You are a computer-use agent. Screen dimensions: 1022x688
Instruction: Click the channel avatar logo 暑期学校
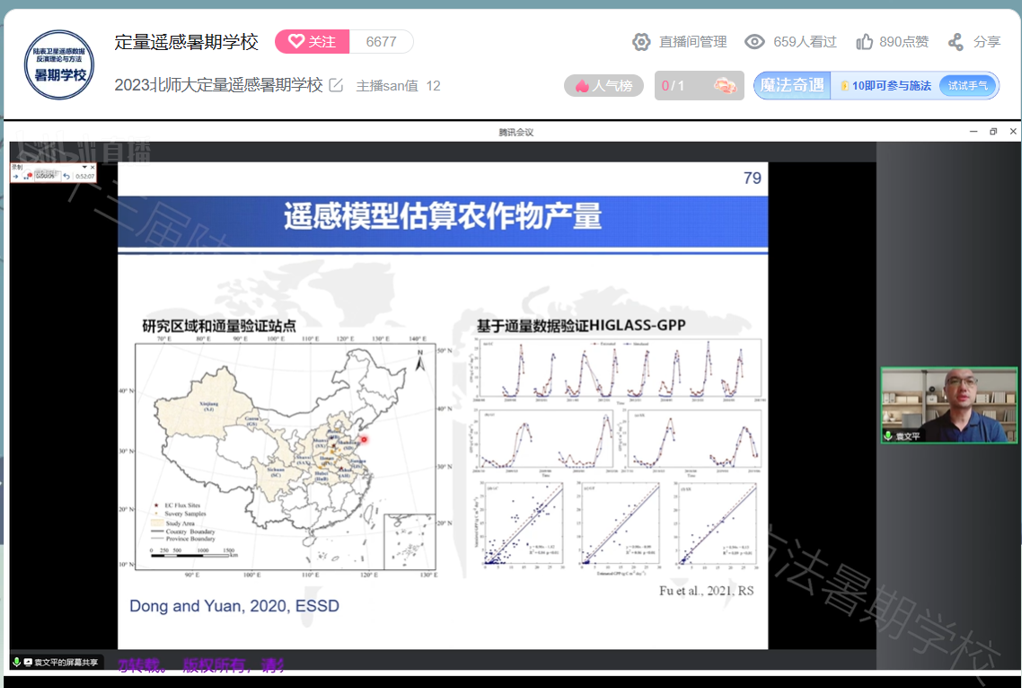(x=59, y=65)
